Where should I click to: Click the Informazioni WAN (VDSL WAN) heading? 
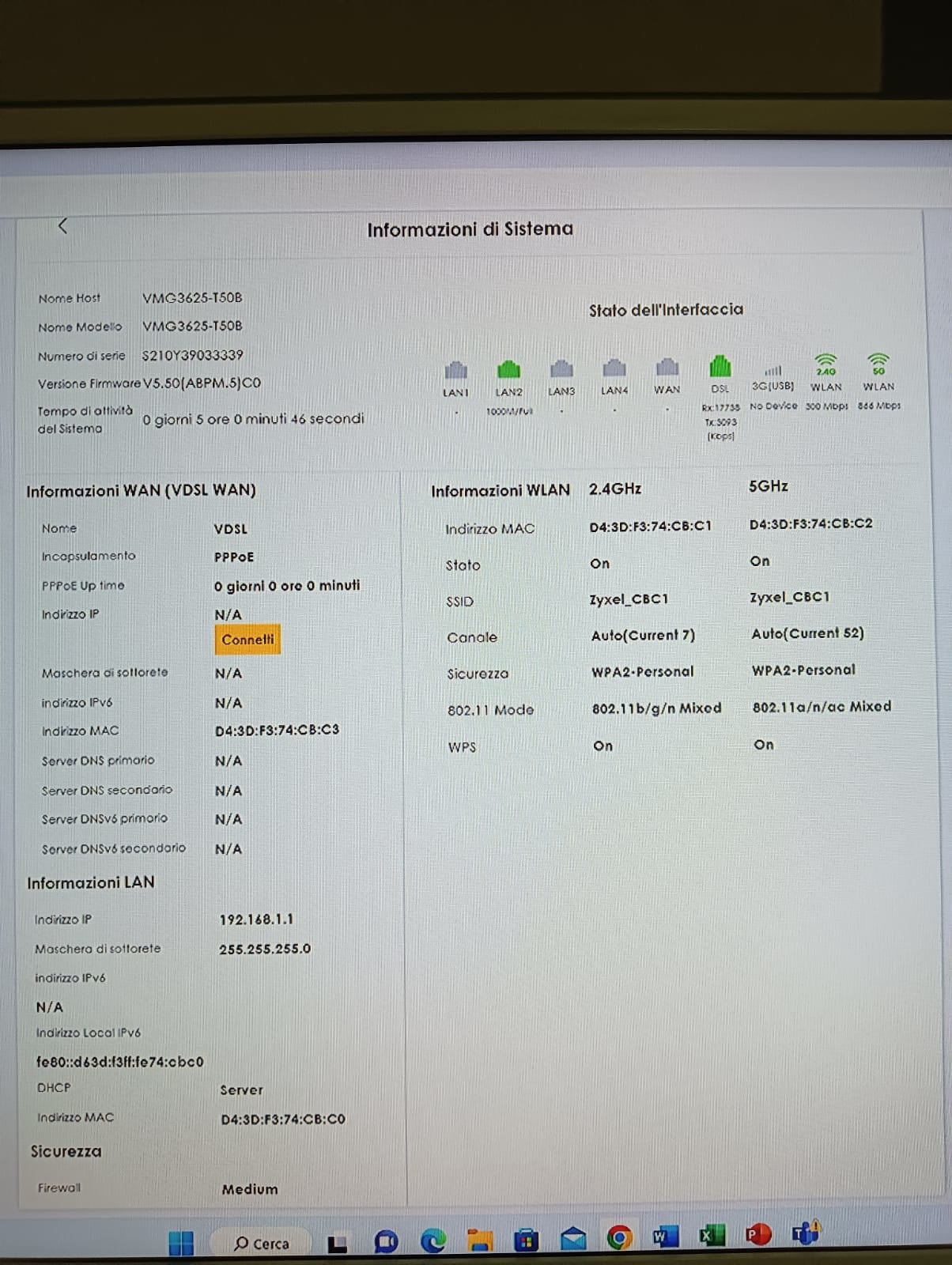141,490
